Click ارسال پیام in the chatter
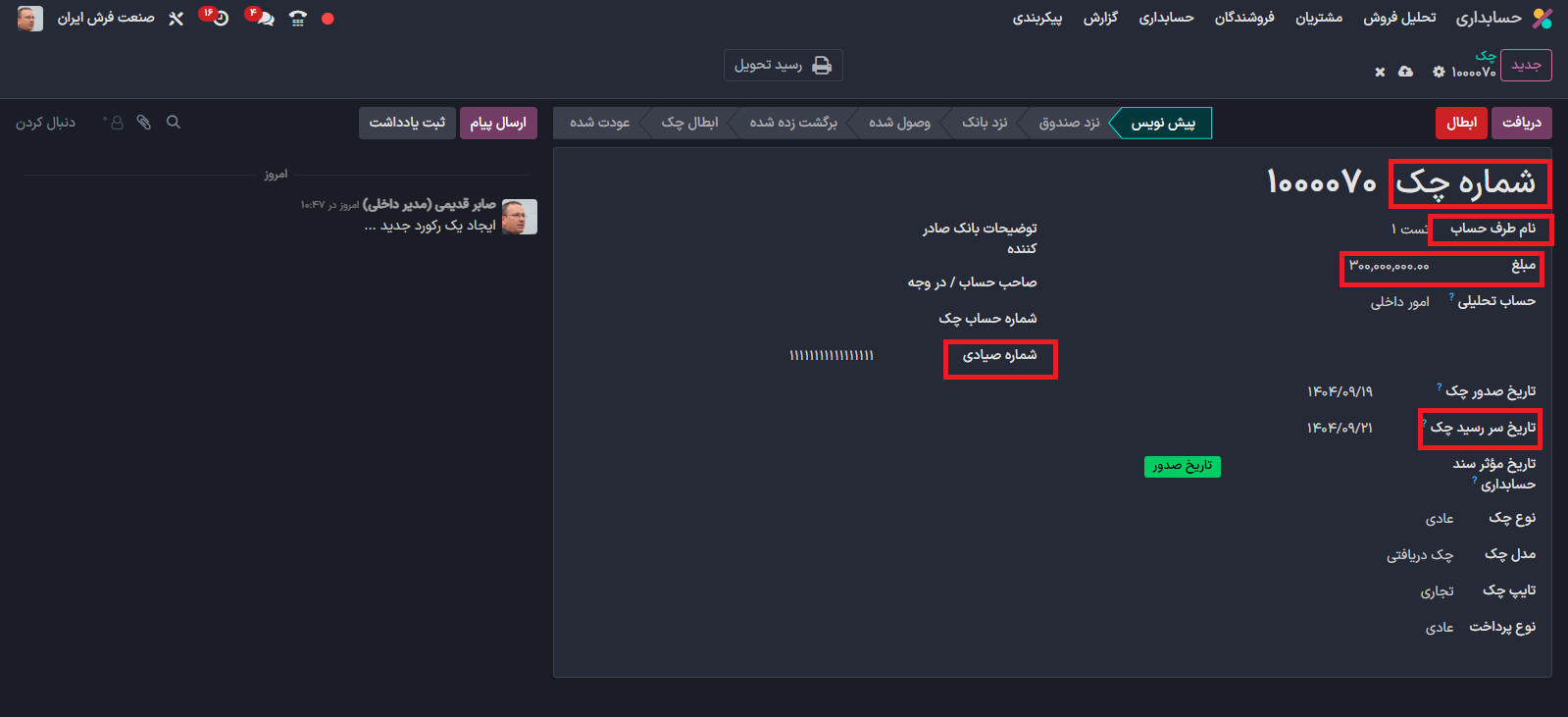The image size is (1568, 717). pos(497,123)
